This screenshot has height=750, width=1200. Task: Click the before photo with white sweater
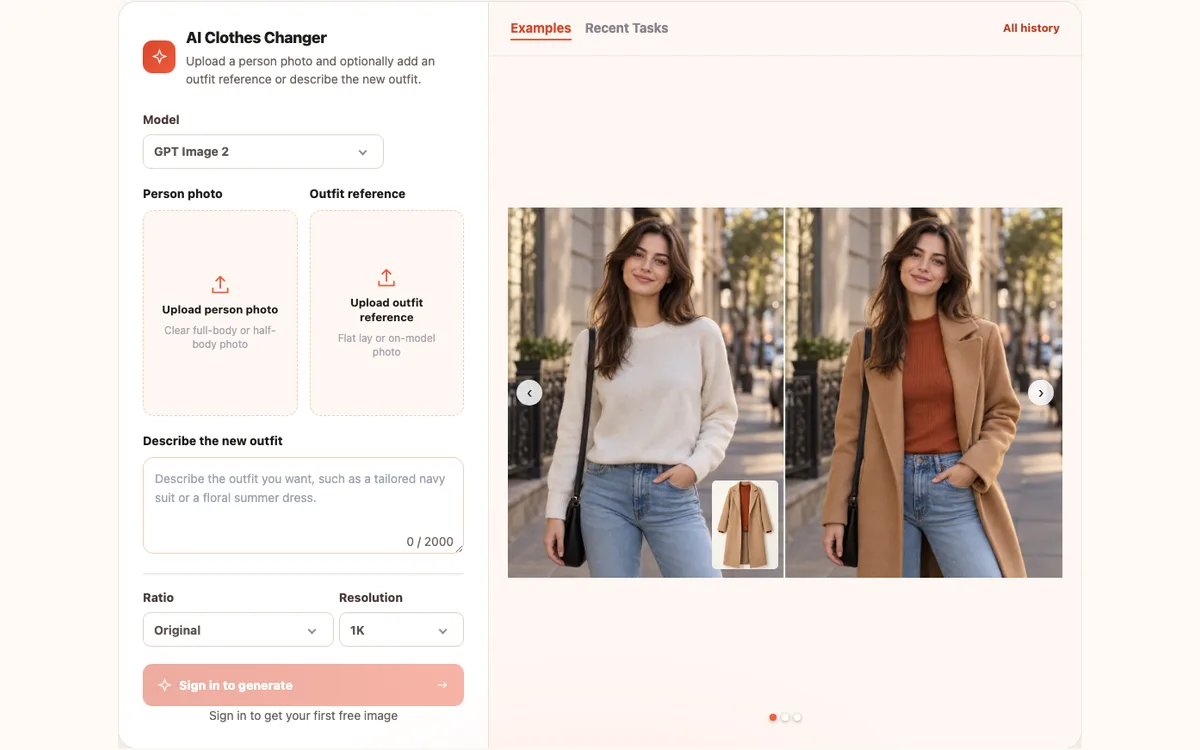[646, 393]
